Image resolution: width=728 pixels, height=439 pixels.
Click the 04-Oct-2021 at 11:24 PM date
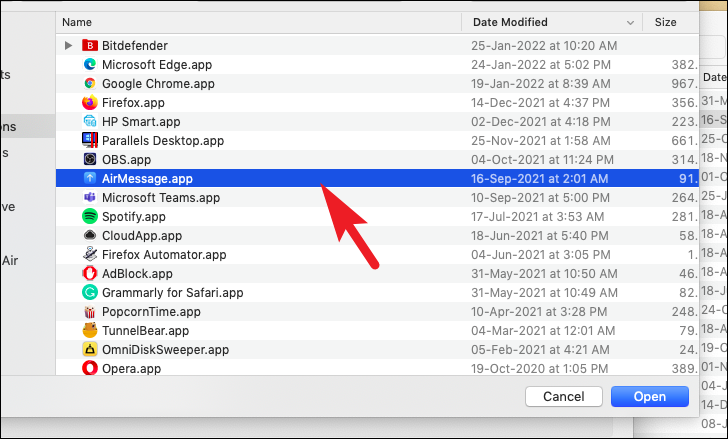[x=542, y=160]
